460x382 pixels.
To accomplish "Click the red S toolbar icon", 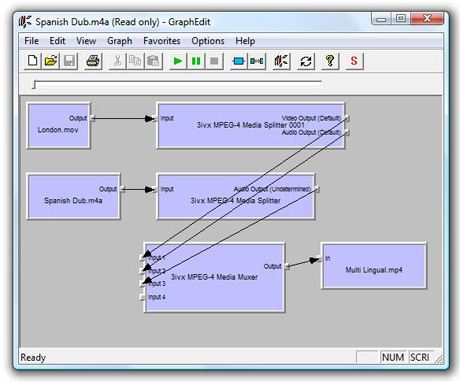I will point(354,61).
